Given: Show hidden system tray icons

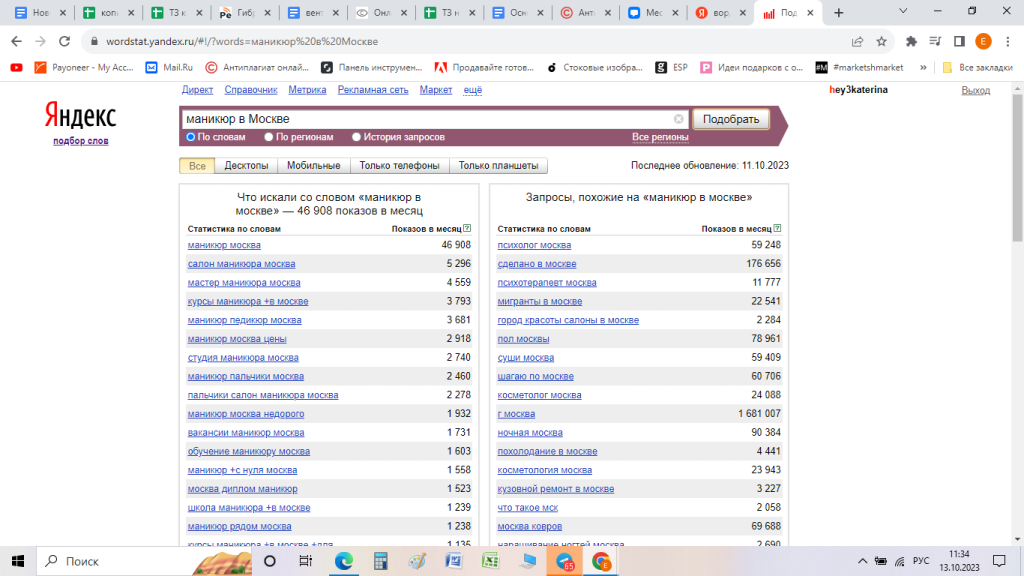Looking at the screenshot, I should coord(862,561).
